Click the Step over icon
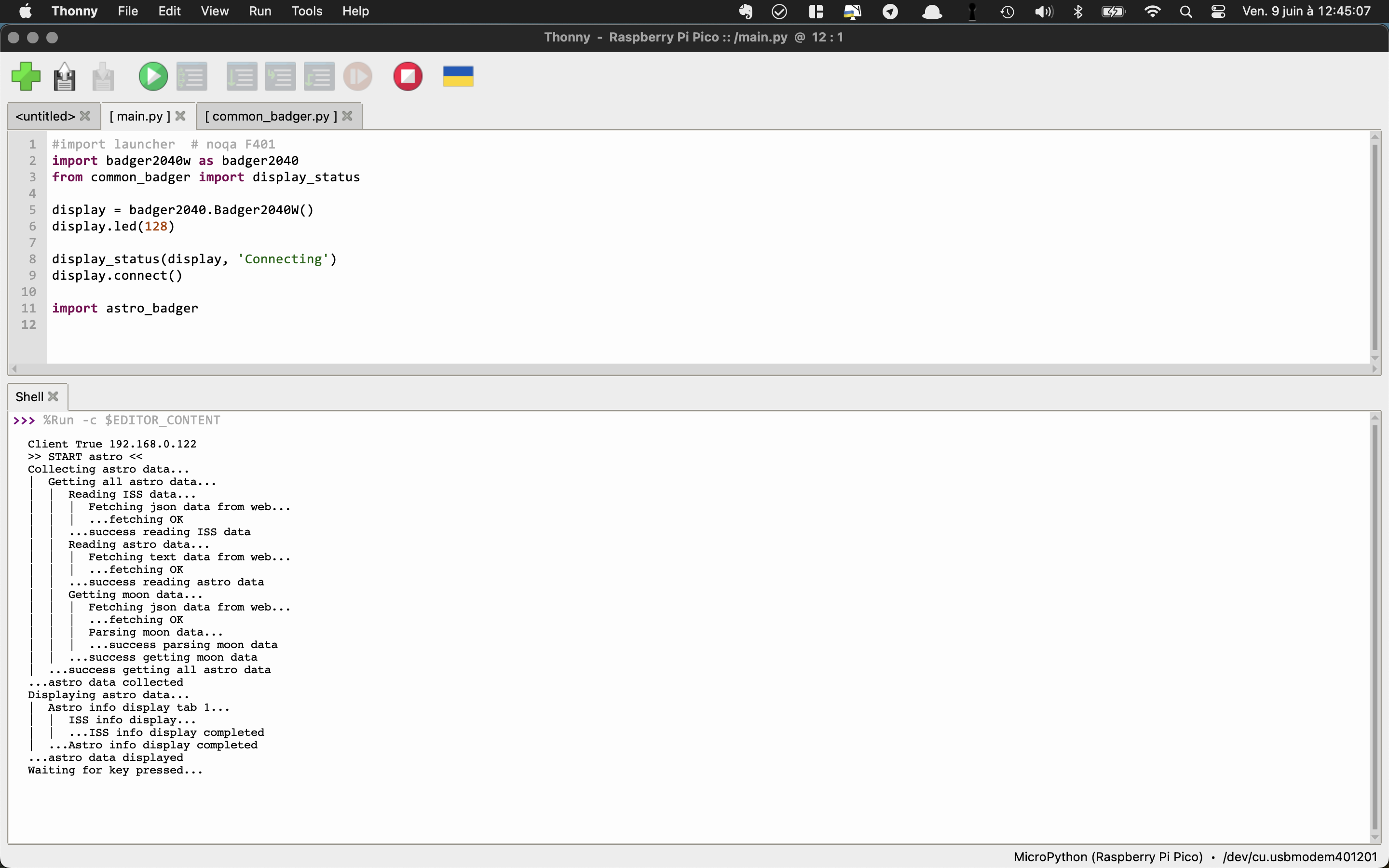Screen dimensions: 1389x868 pos(242,76)
